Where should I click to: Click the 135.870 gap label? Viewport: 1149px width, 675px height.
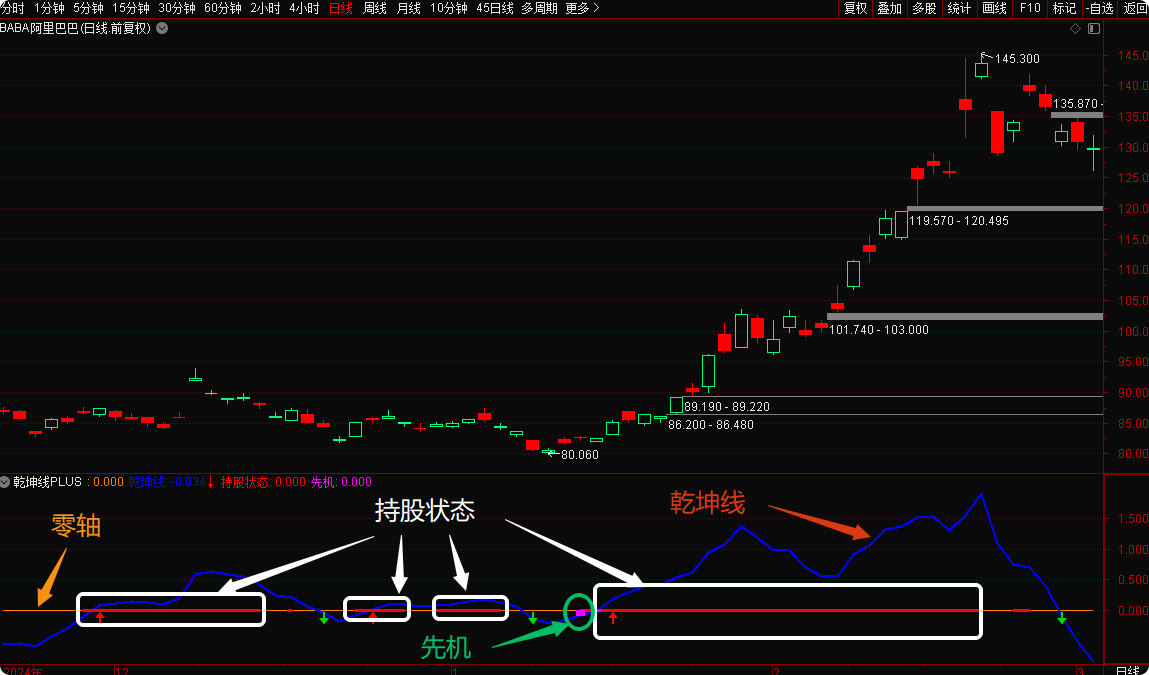pyautogui.click(x=1075, y=104)
